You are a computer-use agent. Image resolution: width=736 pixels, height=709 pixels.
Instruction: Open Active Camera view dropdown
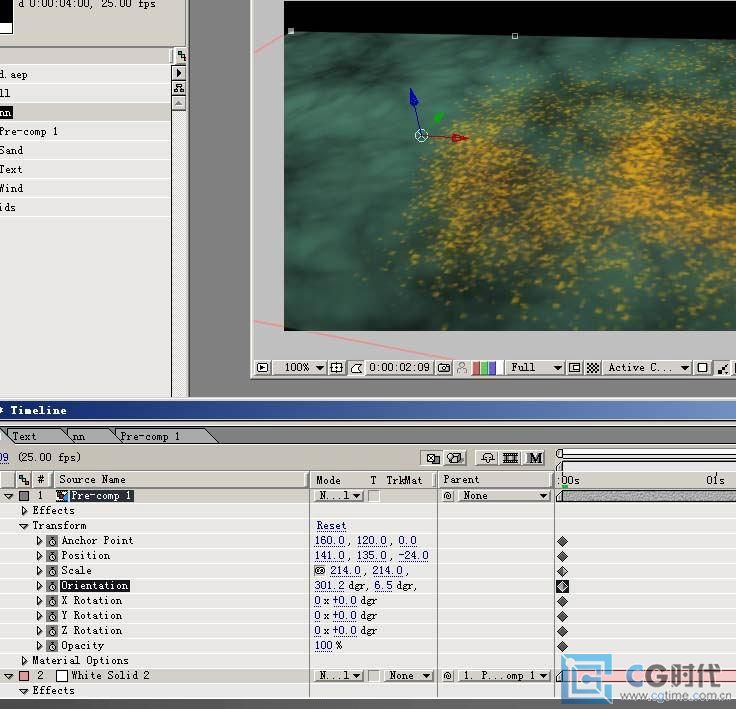[x=646, y=368]
